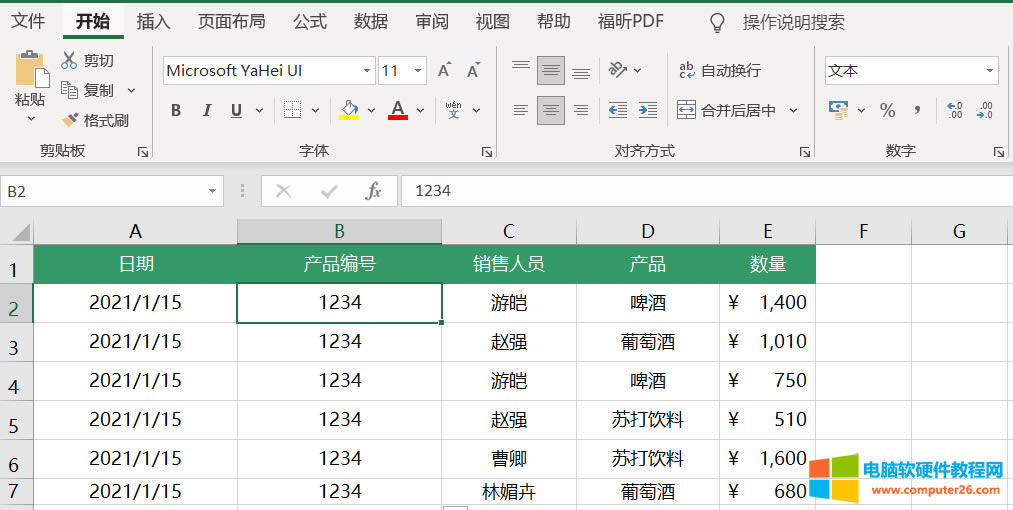Click the borders icon in font group

pyautogui.click(x=292, y=110)
